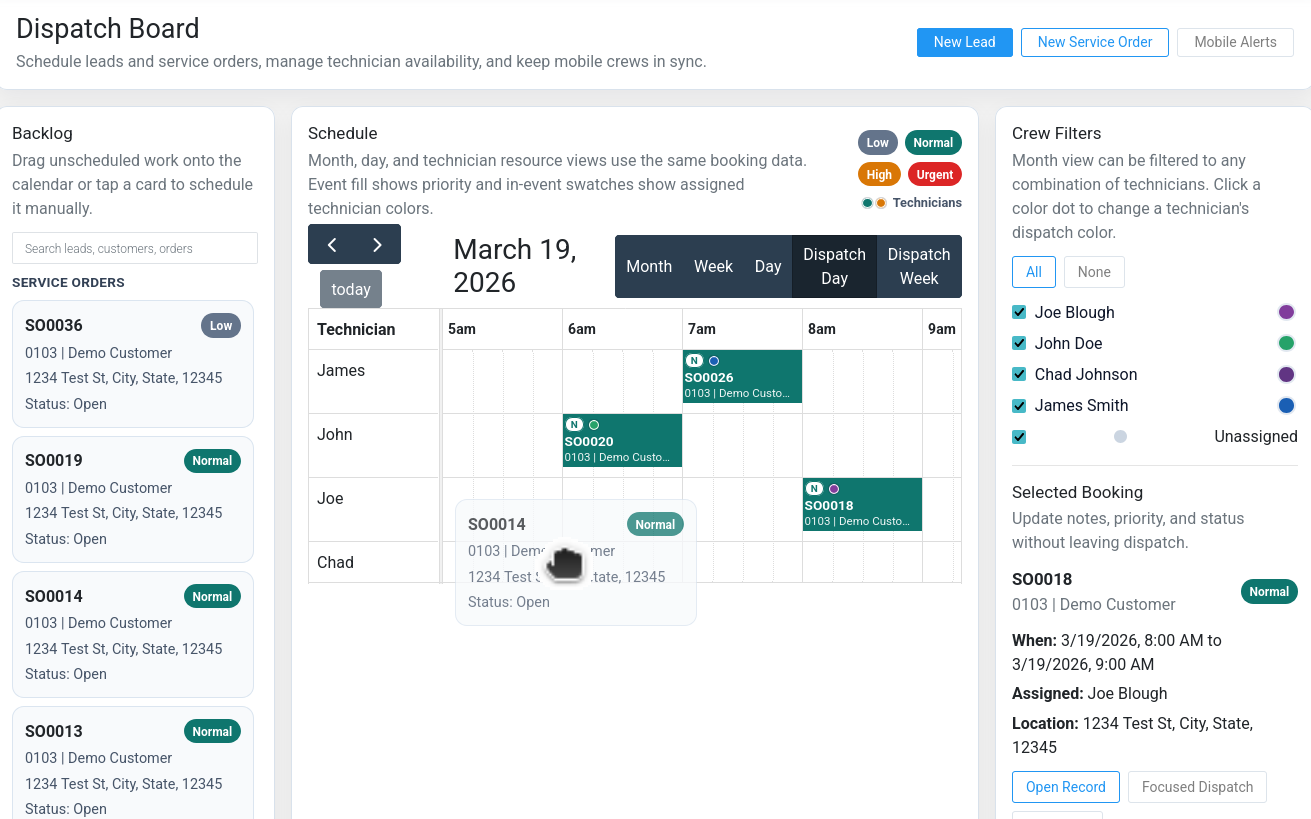The image size is (1311, 819).
Task: Go to previous day with left chevron
Action: (x=332, y=245)
